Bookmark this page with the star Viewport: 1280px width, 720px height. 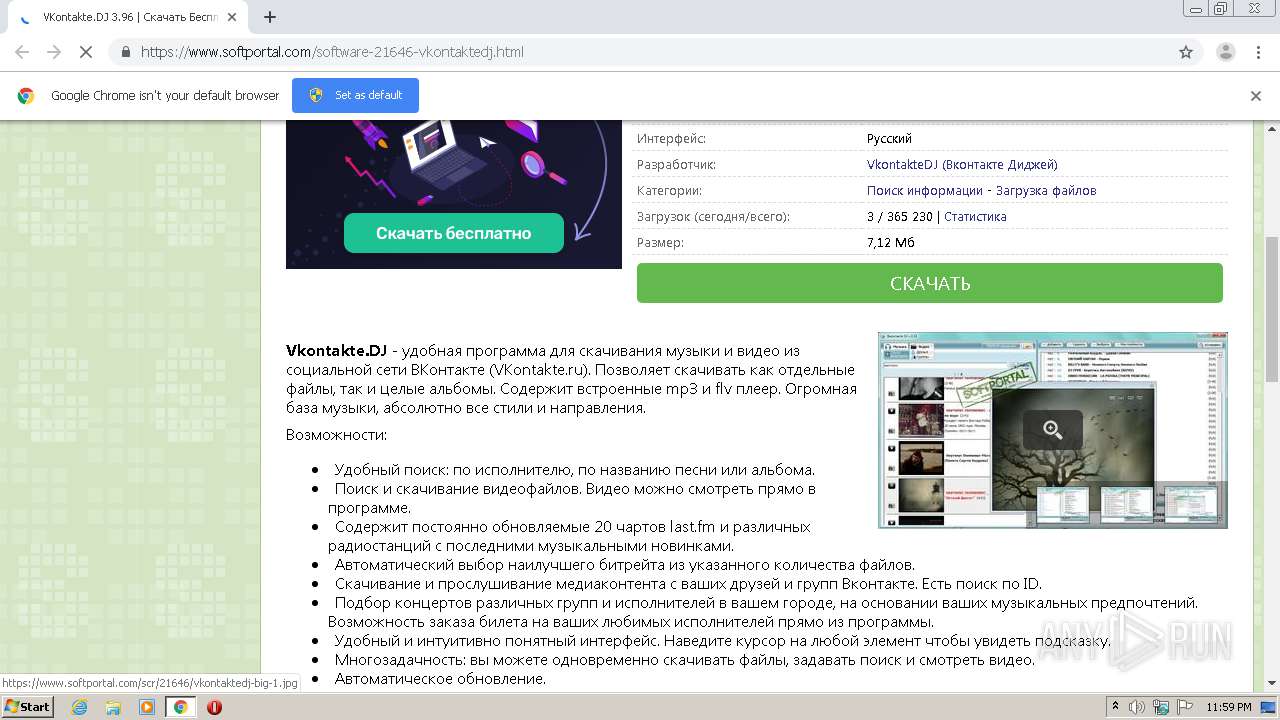(1186, 52)
